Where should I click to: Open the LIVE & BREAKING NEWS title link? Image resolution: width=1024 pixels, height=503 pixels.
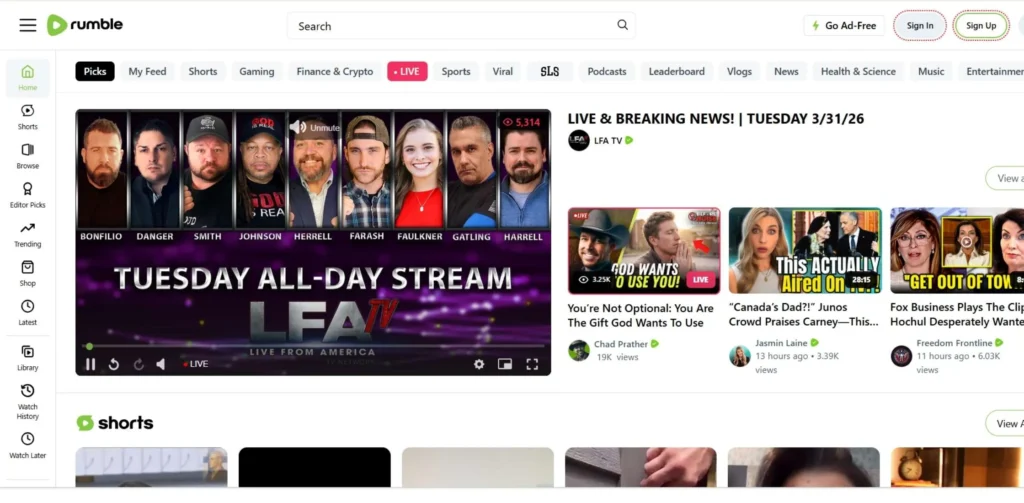716,118
